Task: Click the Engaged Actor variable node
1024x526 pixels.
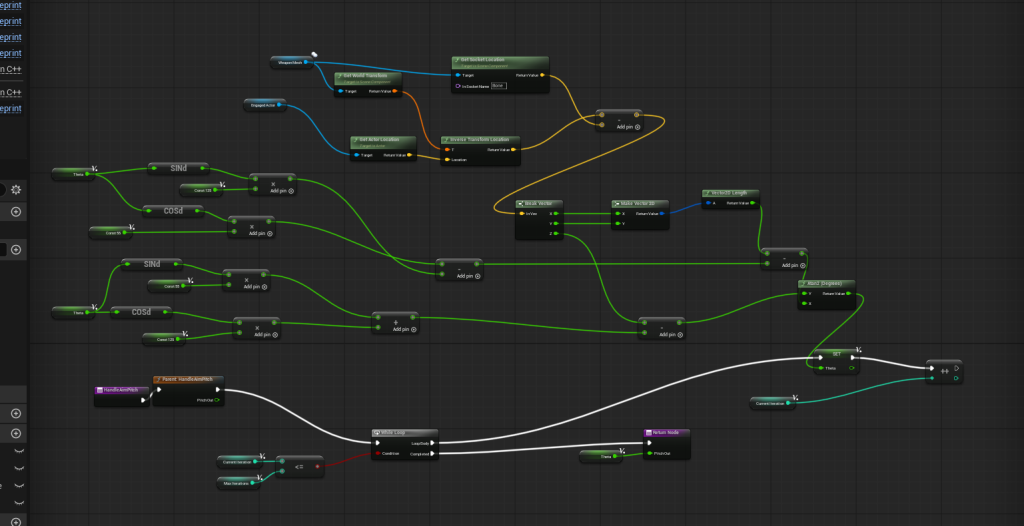Action: [x=267, y=104]
